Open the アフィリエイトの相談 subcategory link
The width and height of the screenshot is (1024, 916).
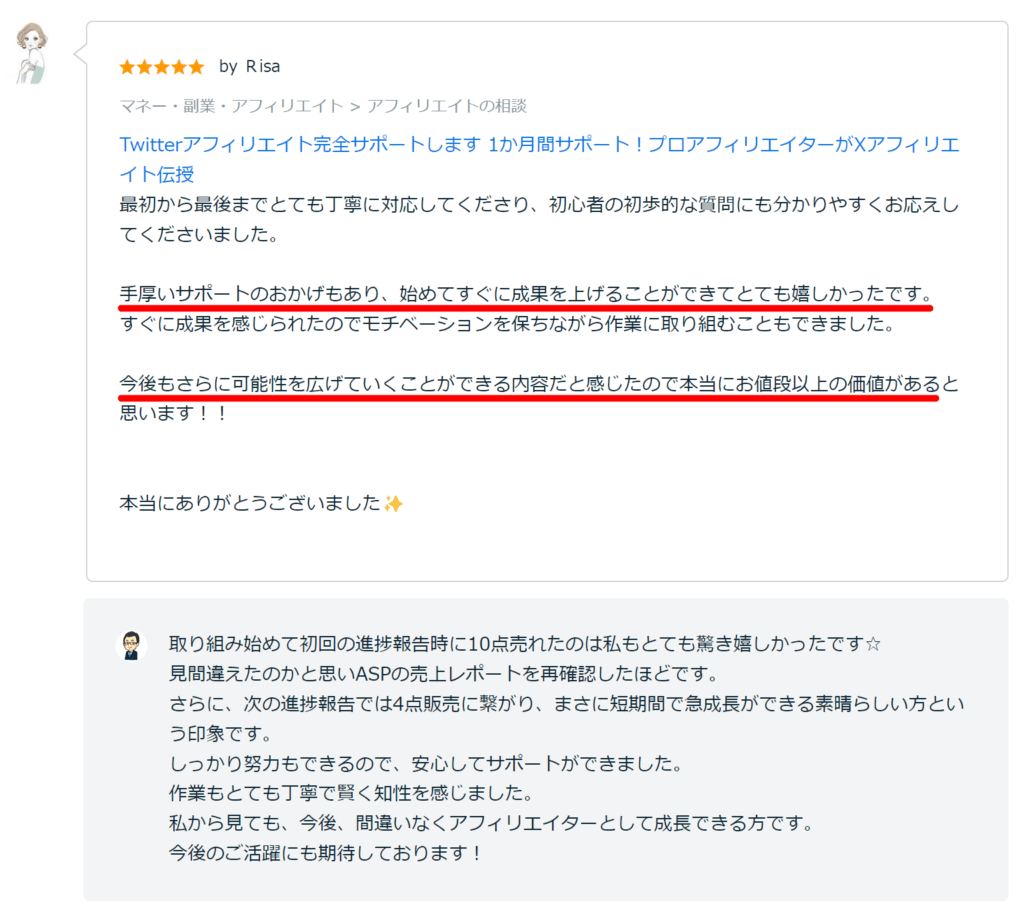[450, 106]
